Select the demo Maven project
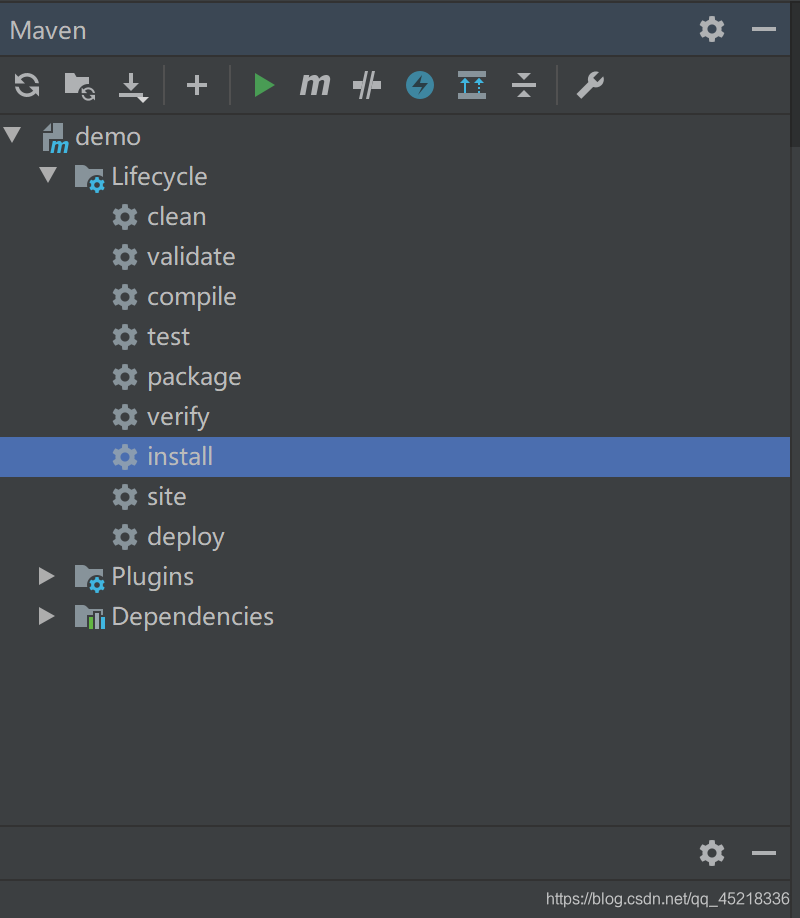This screenshot has width=800, height=918. [108, 137]
